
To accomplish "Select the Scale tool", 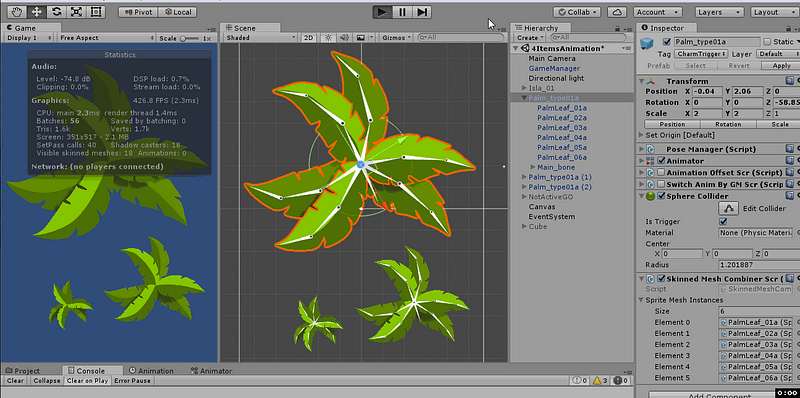I will [x=76, y=12].
